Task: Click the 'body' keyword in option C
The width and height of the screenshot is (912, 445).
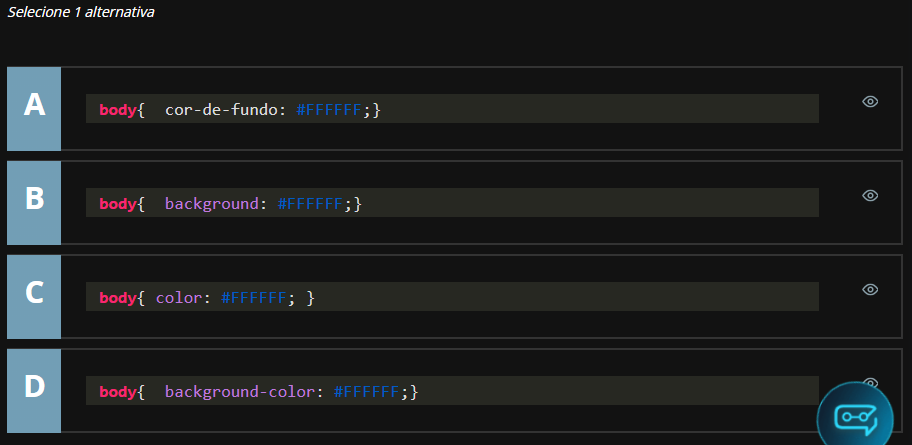Action: (x=118, y=297)
